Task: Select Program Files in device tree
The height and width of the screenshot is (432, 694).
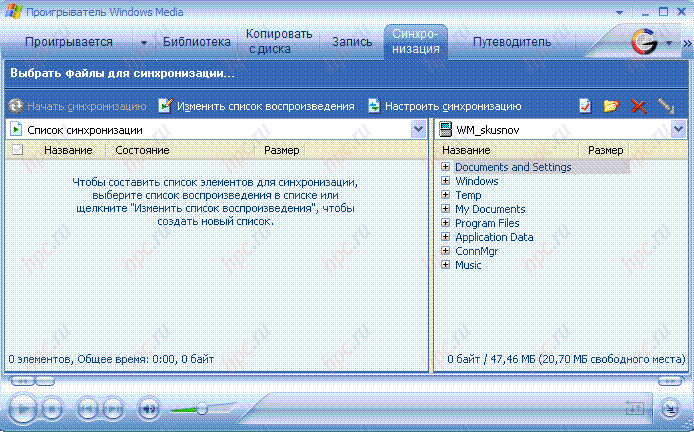Action: pyautogui.click(x=487, y=223)
